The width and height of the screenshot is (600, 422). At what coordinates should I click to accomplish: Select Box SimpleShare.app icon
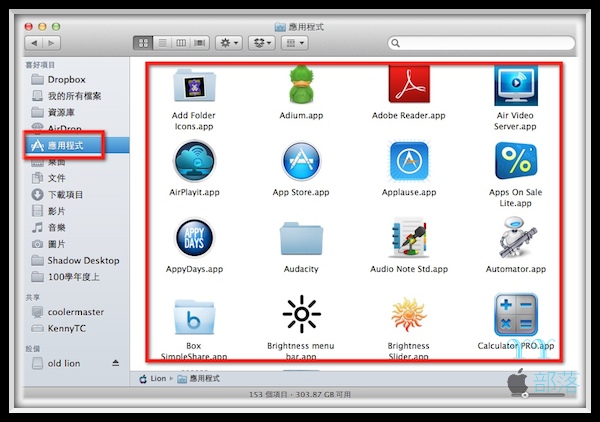pos(194,317)
